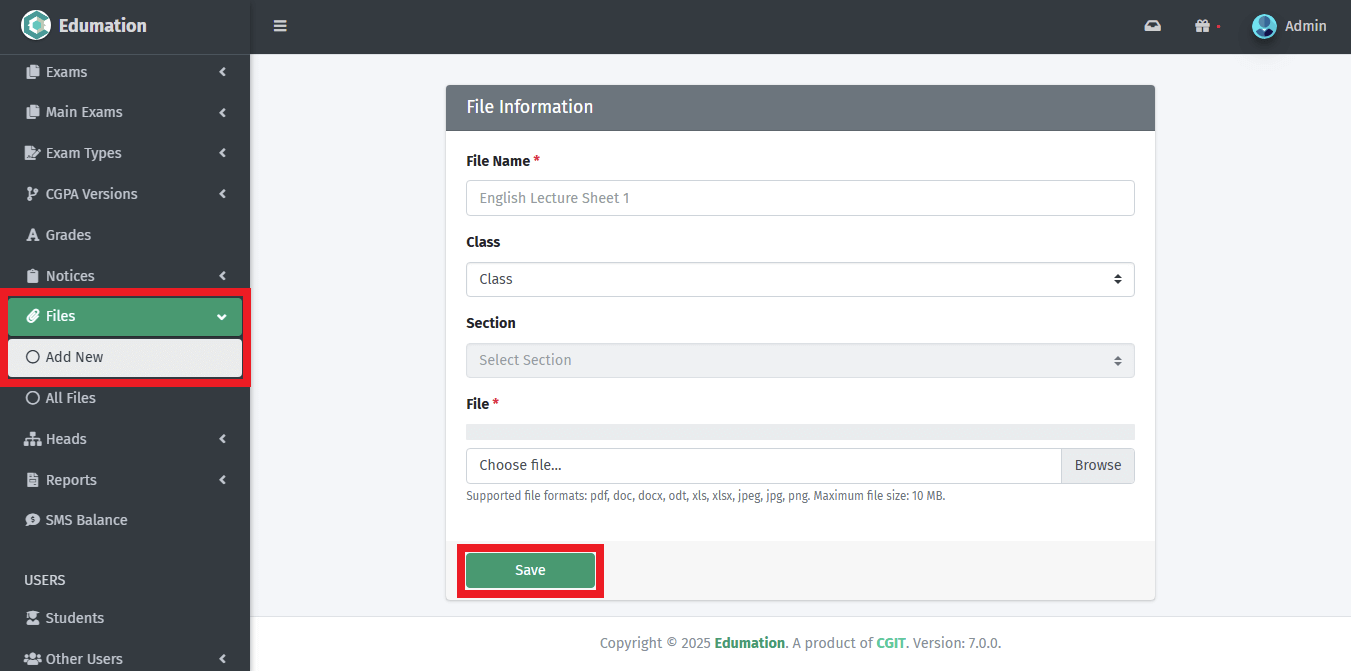1351x671 pixels.
Task: Expand the Other Users chevron
Action: point(222,659)
